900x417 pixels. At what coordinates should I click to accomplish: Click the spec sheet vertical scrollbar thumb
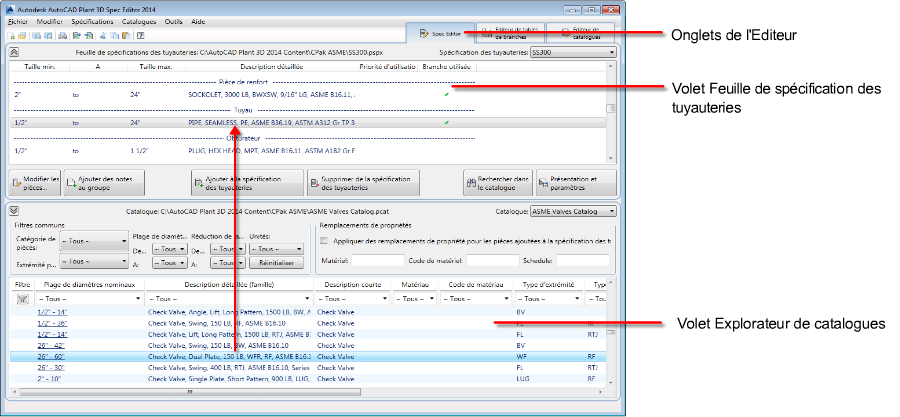(x=611, y=108)
